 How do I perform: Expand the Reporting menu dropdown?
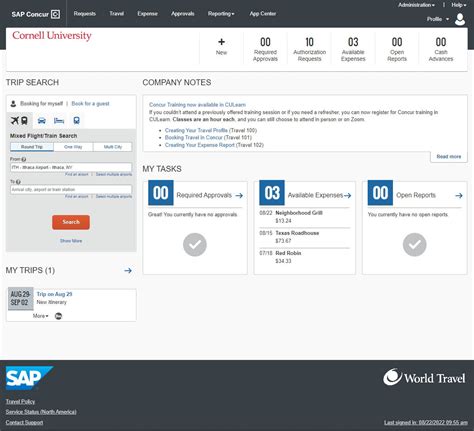pos(221,14)
